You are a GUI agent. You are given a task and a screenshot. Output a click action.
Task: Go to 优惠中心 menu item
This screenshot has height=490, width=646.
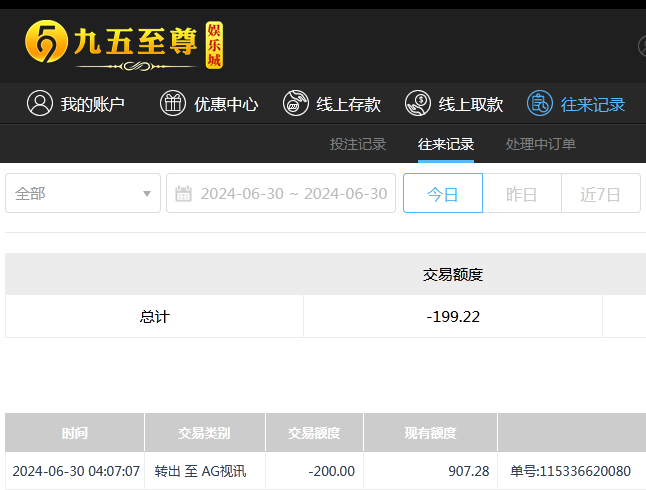click(226, 104)
